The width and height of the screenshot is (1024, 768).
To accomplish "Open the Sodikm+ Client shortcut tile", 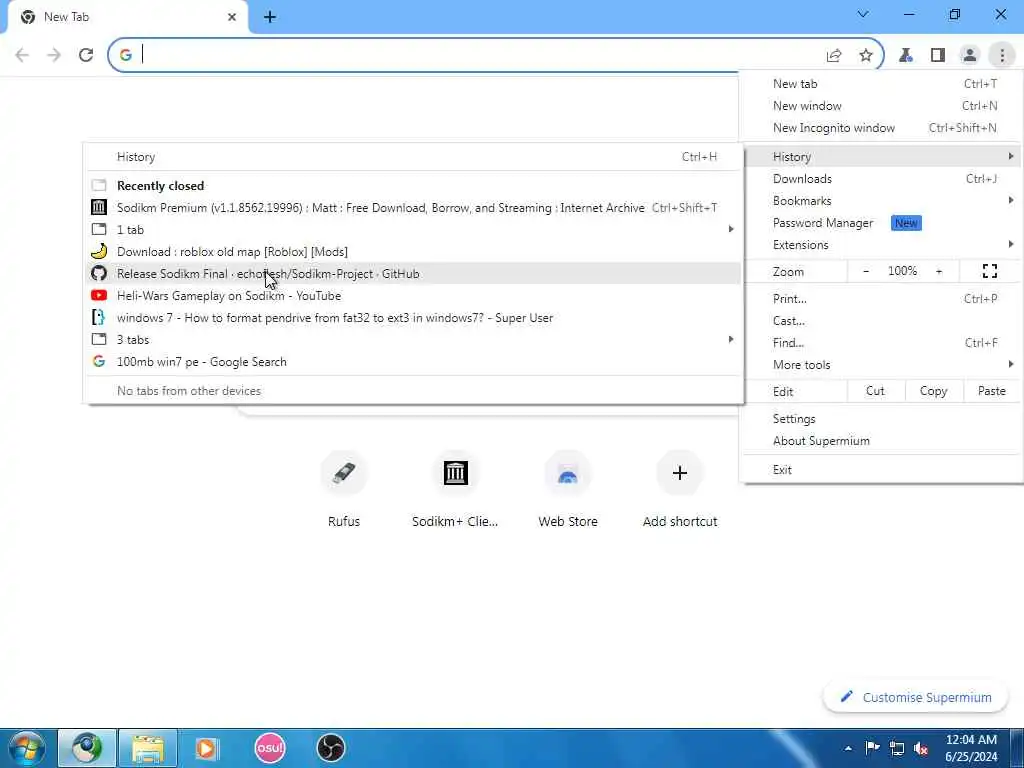I will 455,488.
